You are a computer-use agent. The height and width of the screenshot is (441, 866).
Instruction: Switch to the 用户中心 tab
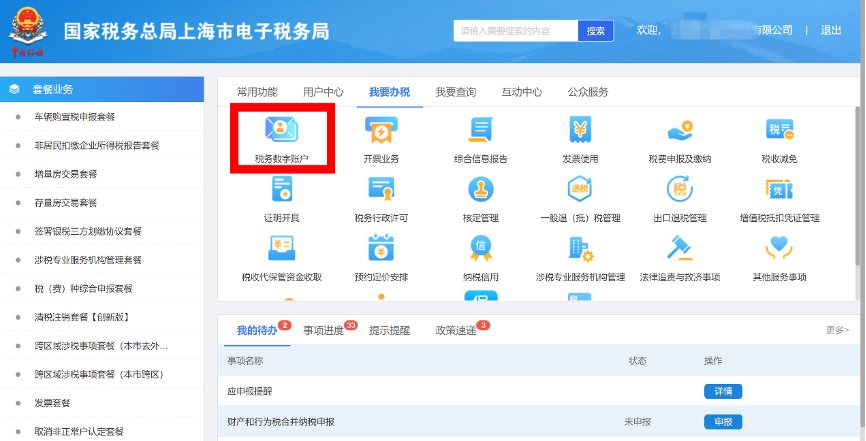point(323,92)
